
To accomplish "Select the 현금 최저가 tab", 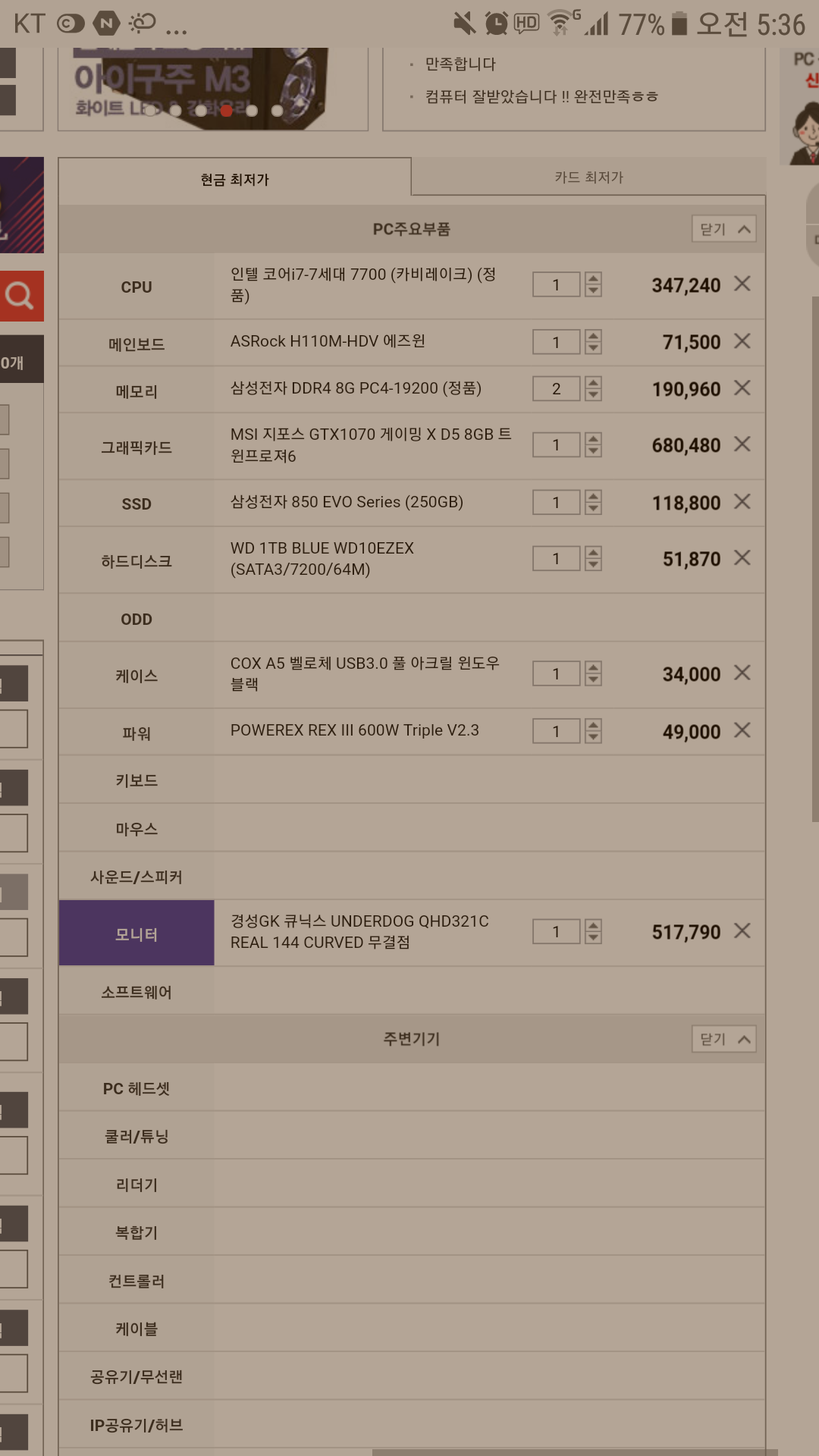I will [235, 180].
